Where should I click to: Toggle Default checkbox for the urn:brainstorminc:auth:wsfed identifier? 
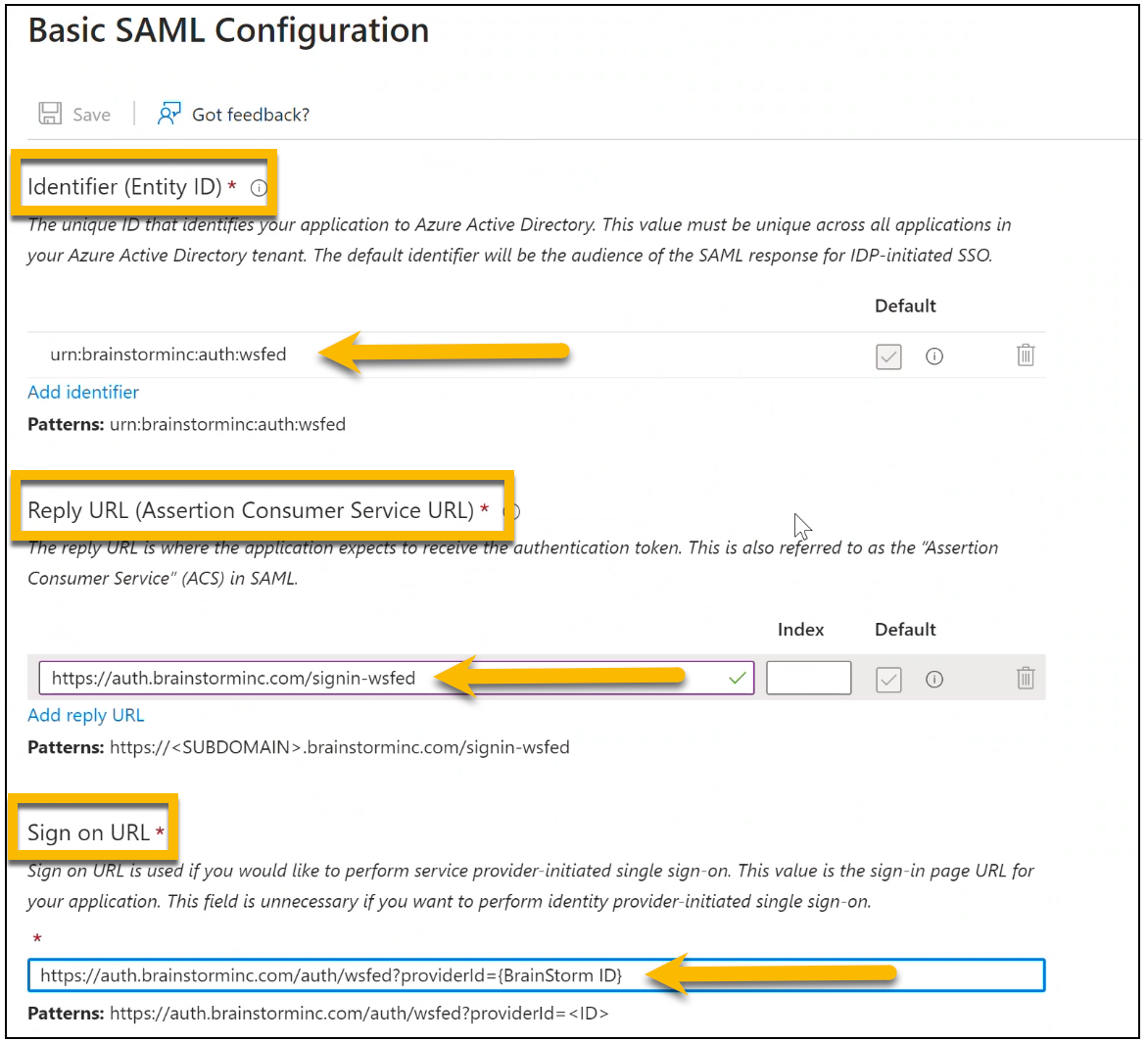click(x=888, y=357)
